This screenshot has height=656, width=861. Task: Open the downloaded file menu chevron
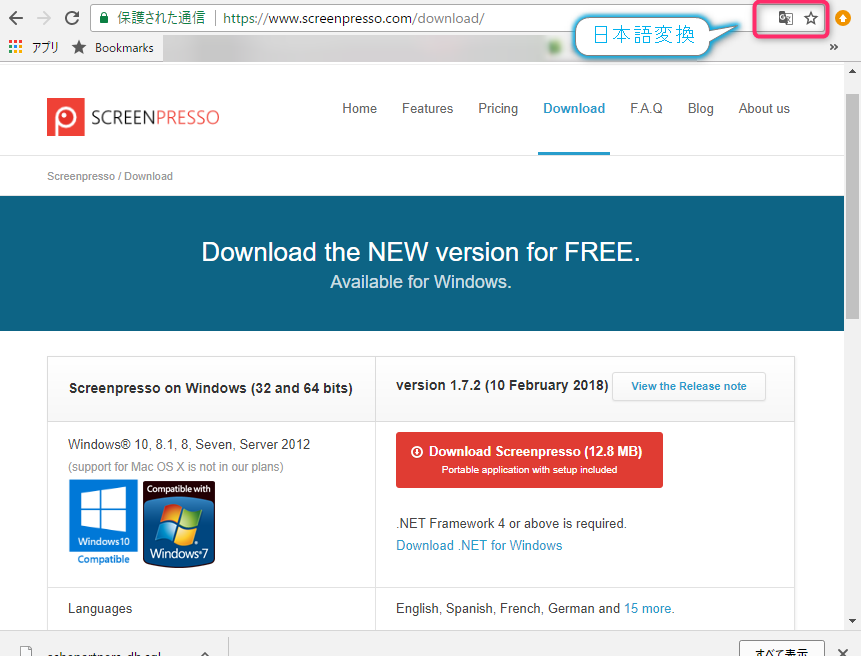click(205, 653)
